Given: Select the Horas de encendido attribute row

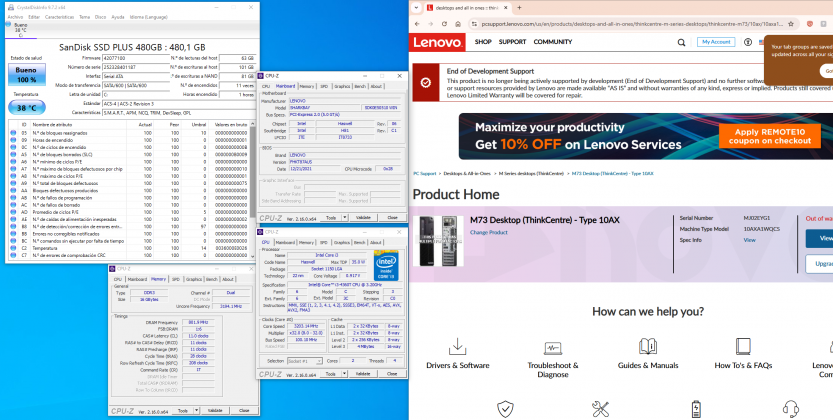Looking at the screenshot, I should 129,140.
